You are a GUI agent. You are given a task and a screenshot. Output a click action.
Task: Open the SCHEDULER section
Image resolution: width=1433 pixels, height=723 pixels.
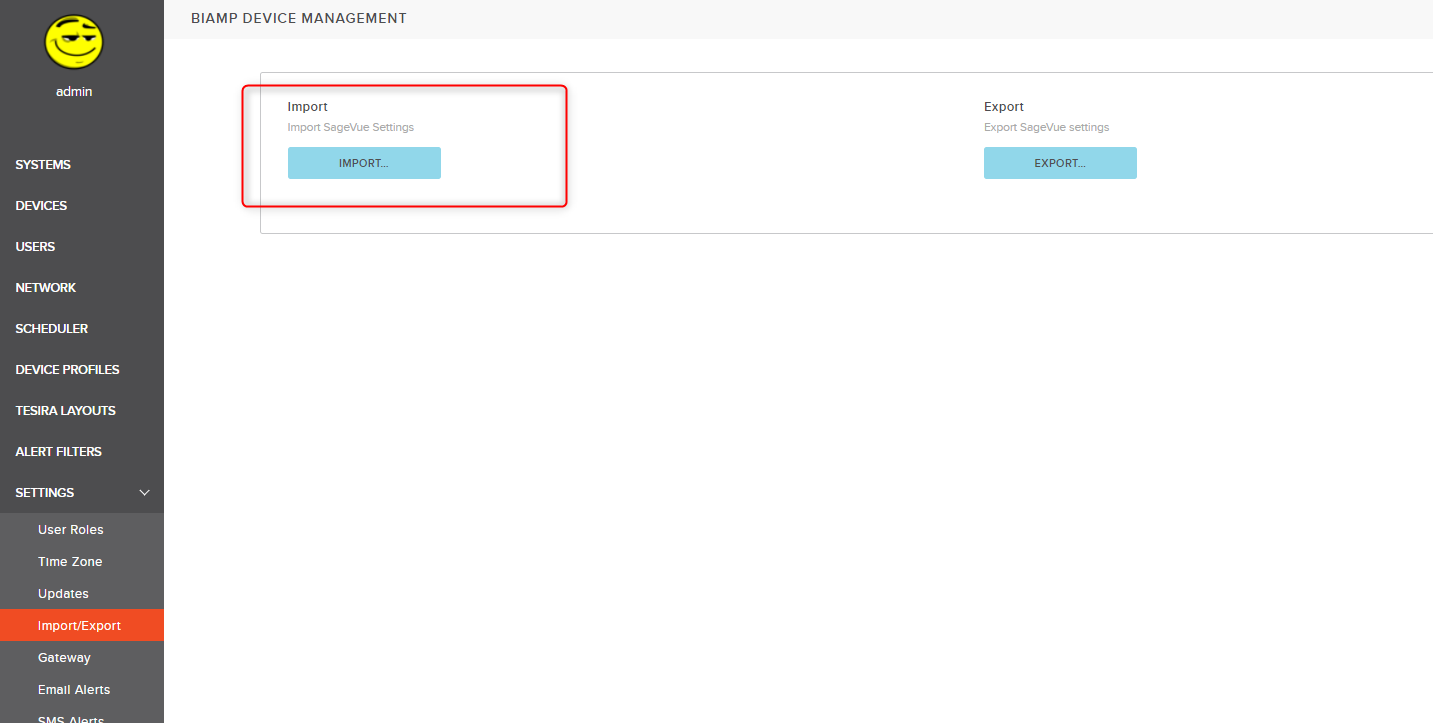click(51, 329)
